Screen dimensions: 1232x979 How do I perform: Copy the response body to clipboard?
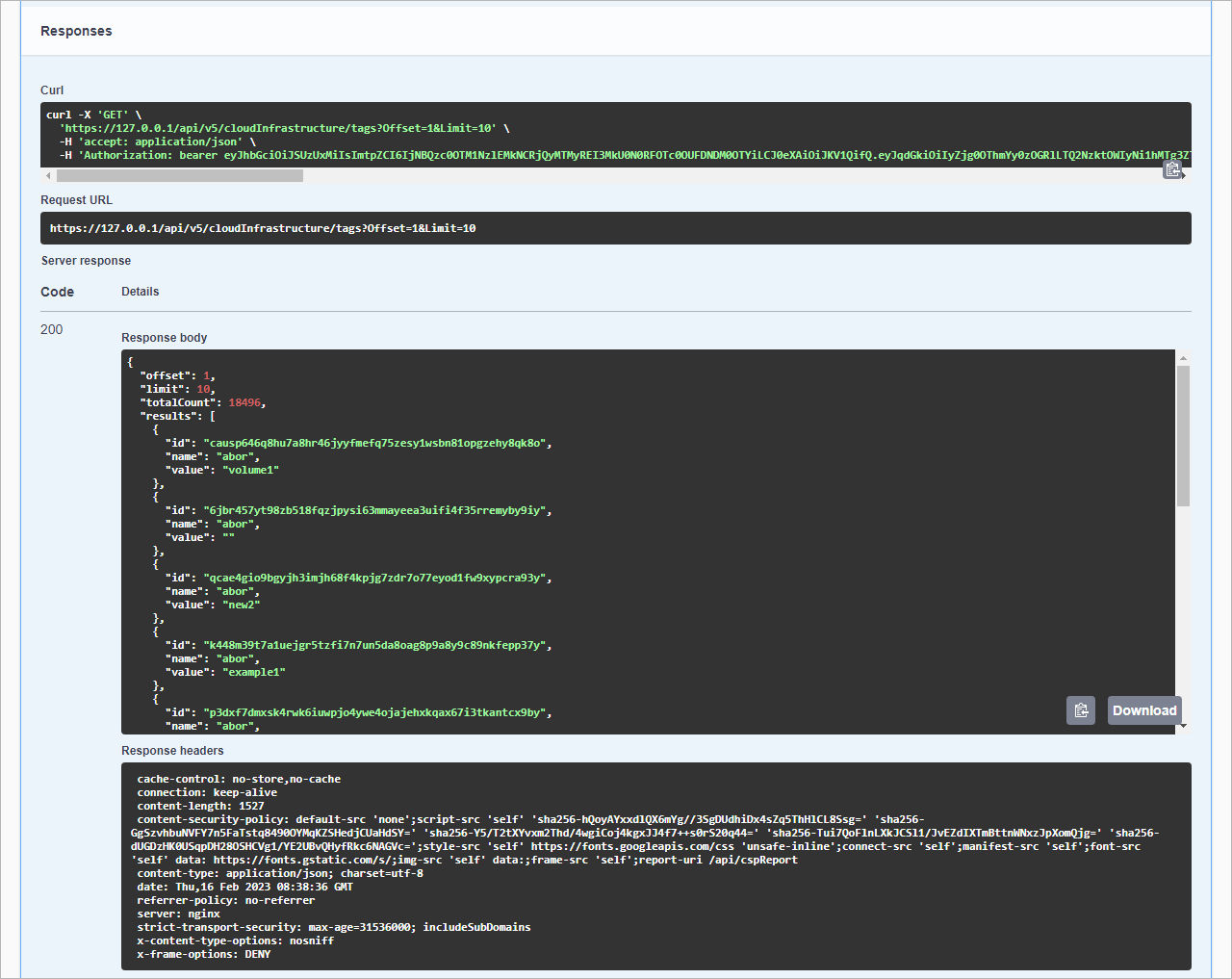(x=1081, y=710)
